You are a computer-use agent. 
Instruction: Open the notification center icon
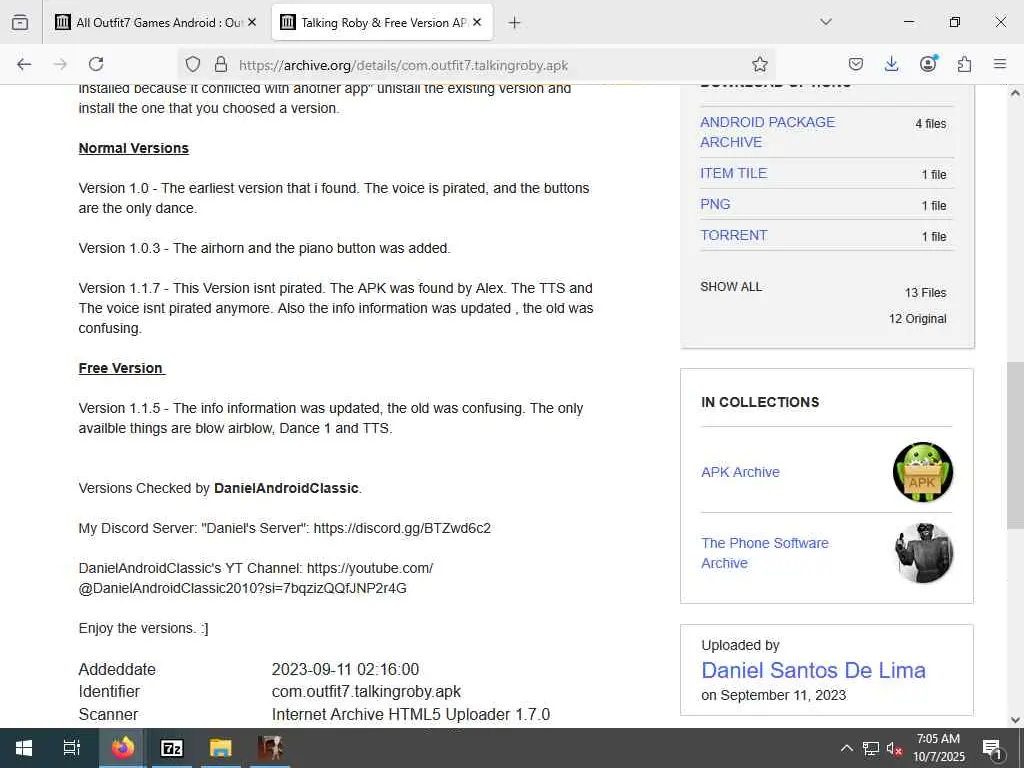[x=992, y=748]
